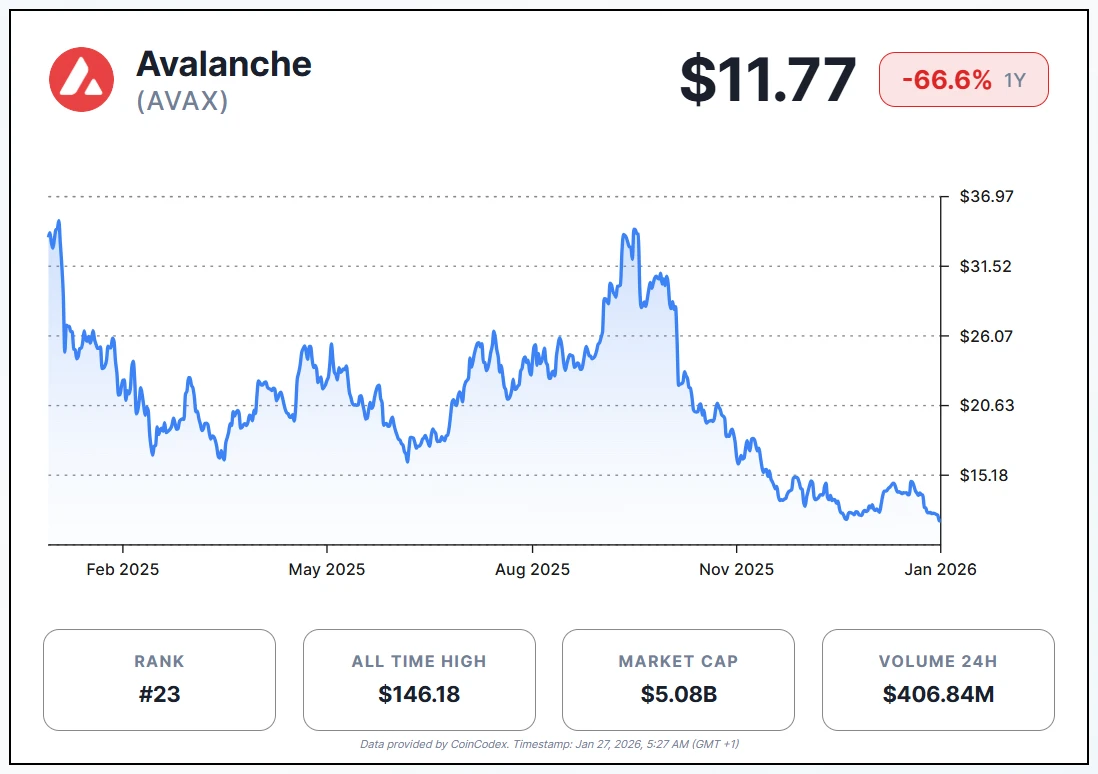Viewport: 1098px width, 774px height.
Task: Click the May 2025 x-axis label
Action: (327, 570)
